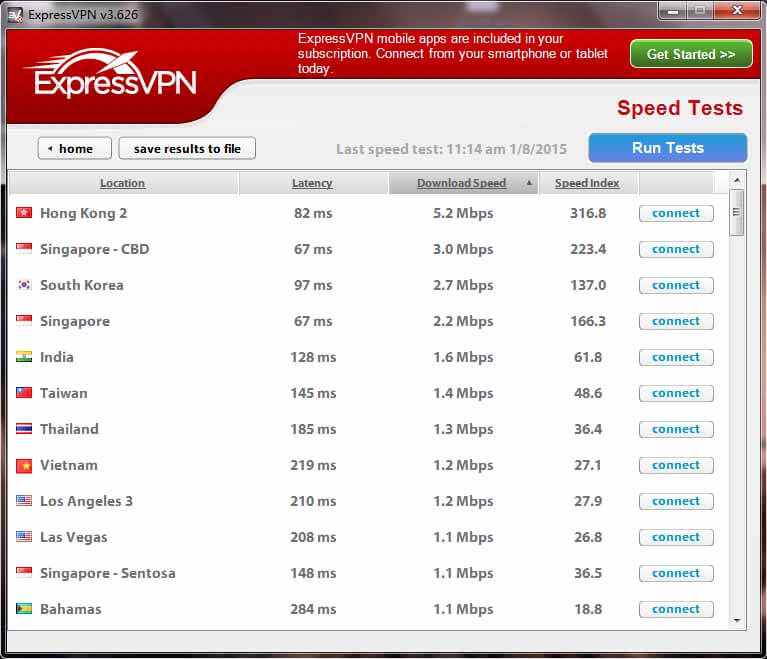Connect to Las Vegas server
The height and width of the screenshot is (659, 767).
point(676,537)
